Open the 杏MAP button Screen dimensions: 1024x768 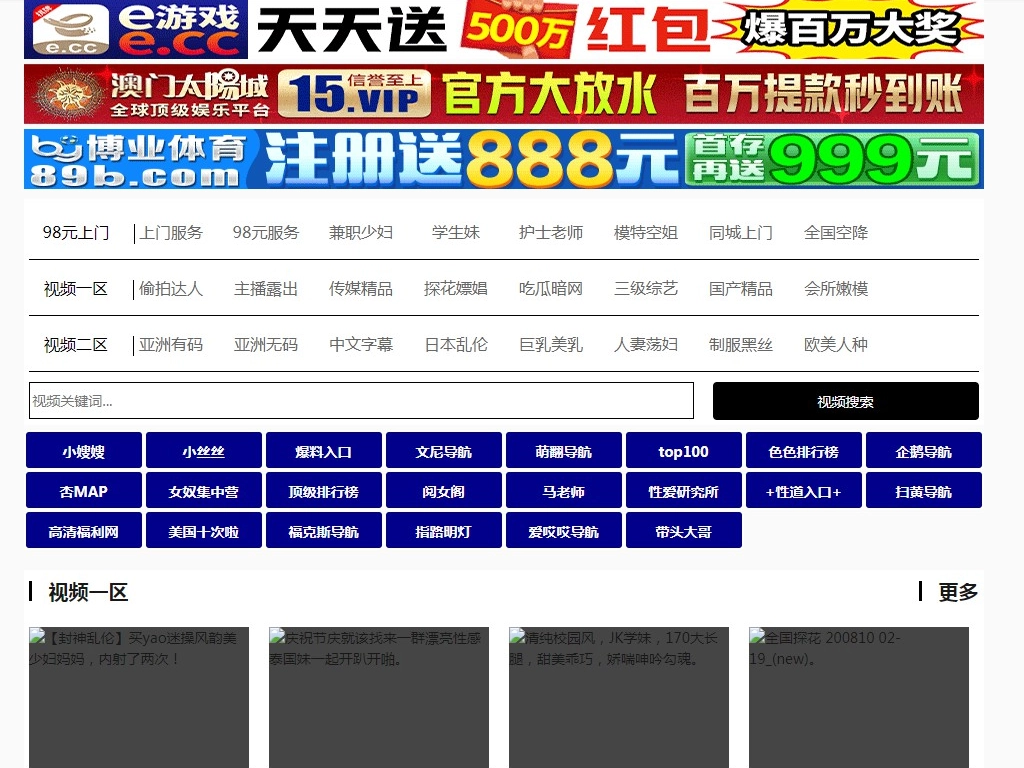point(84,491)
